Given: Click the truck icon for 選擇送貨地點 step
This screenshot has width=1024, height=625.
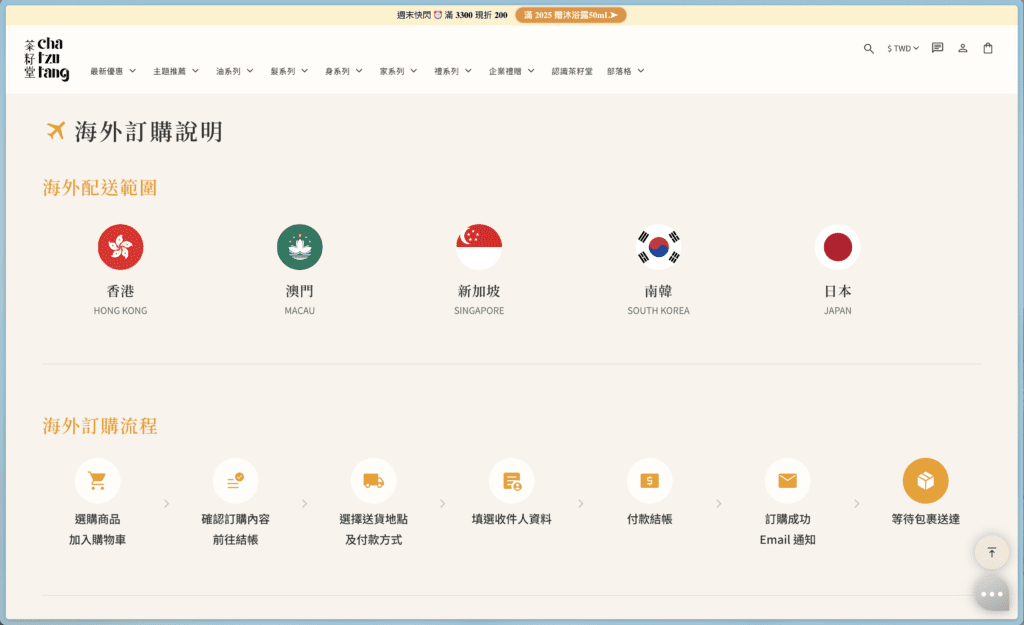Looking at the screenshot, I should (374, 480).
